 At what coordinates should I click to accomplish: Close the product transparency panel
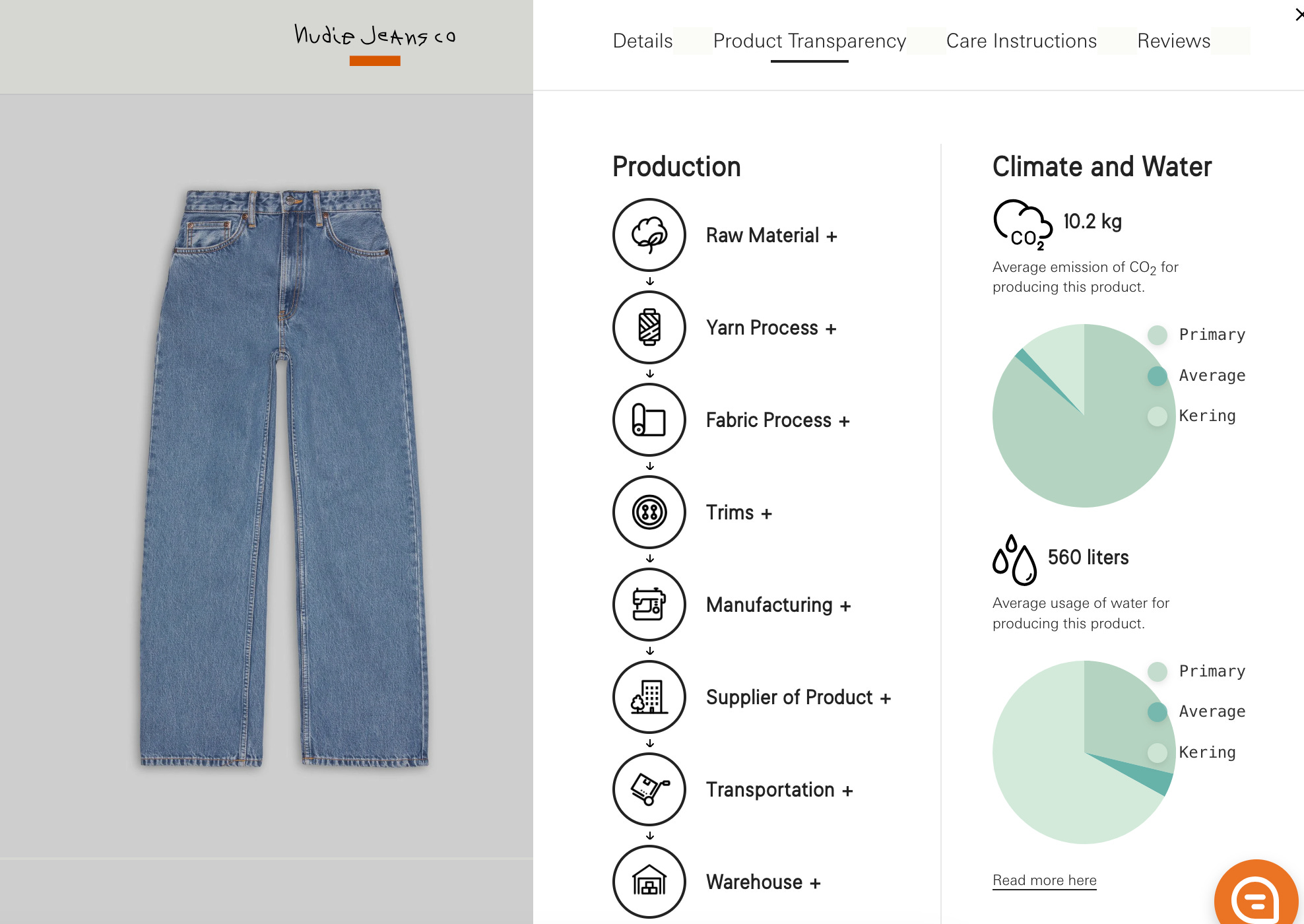point(1298,15)
